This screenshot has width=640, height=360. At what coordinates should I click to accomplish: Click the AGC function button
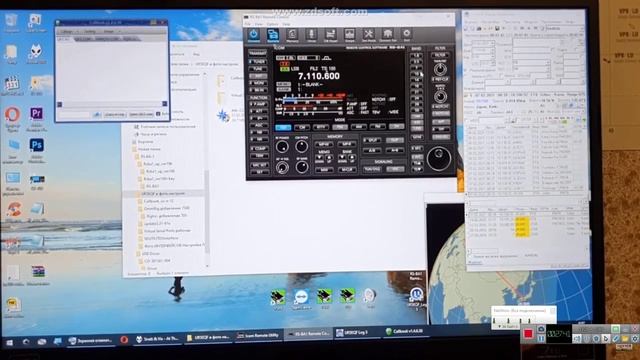(258, 125)
